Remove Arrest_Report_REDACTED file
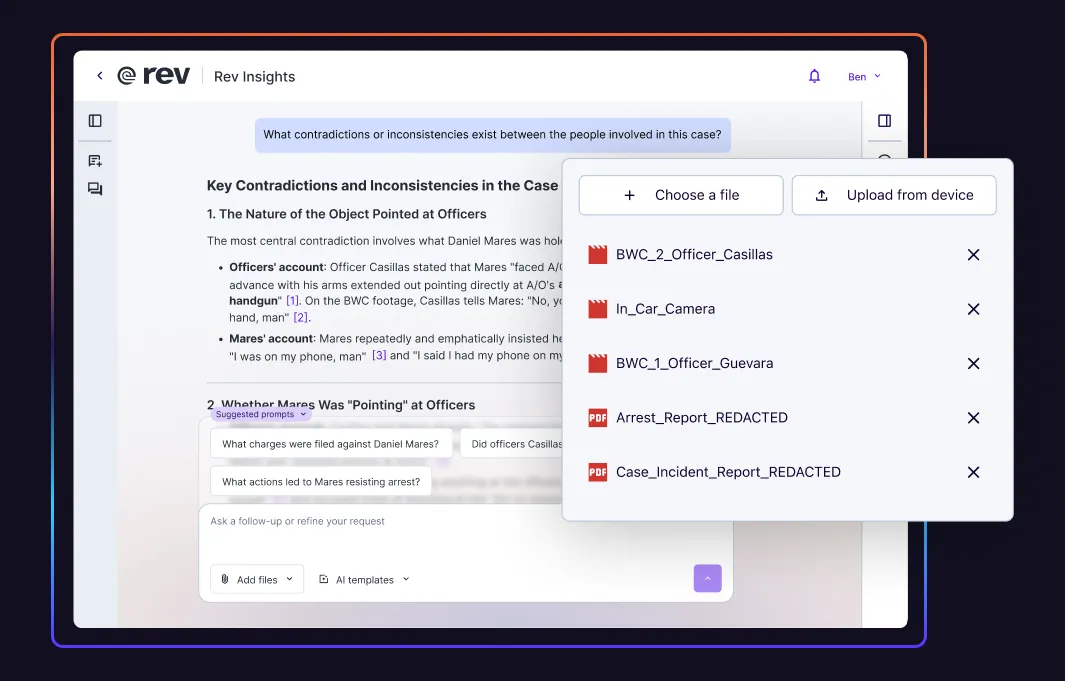1065x681 pixels. (973, 418)
